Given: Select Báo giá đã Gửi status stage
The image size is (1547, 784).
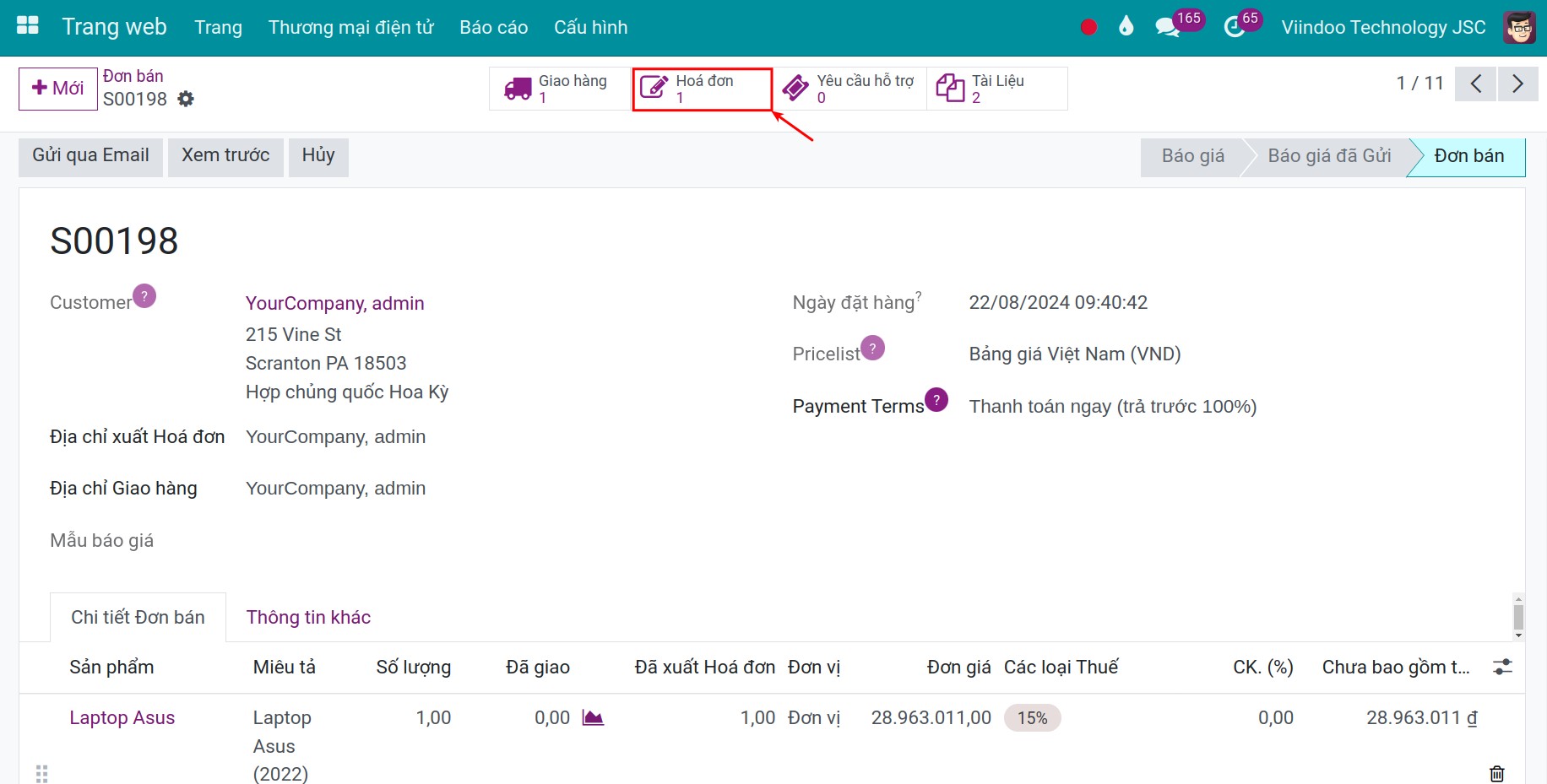Looking at the screenshot, I should coord(1329,157).
